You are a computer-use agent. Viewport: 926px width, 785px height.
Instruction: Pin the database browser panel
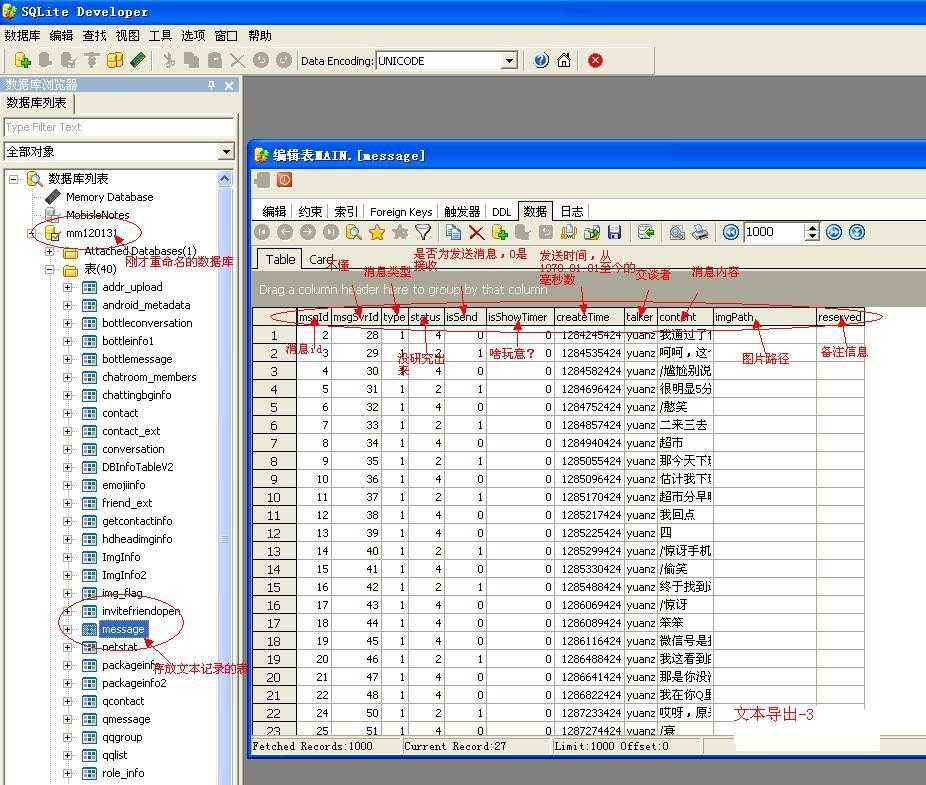(211, 85)
